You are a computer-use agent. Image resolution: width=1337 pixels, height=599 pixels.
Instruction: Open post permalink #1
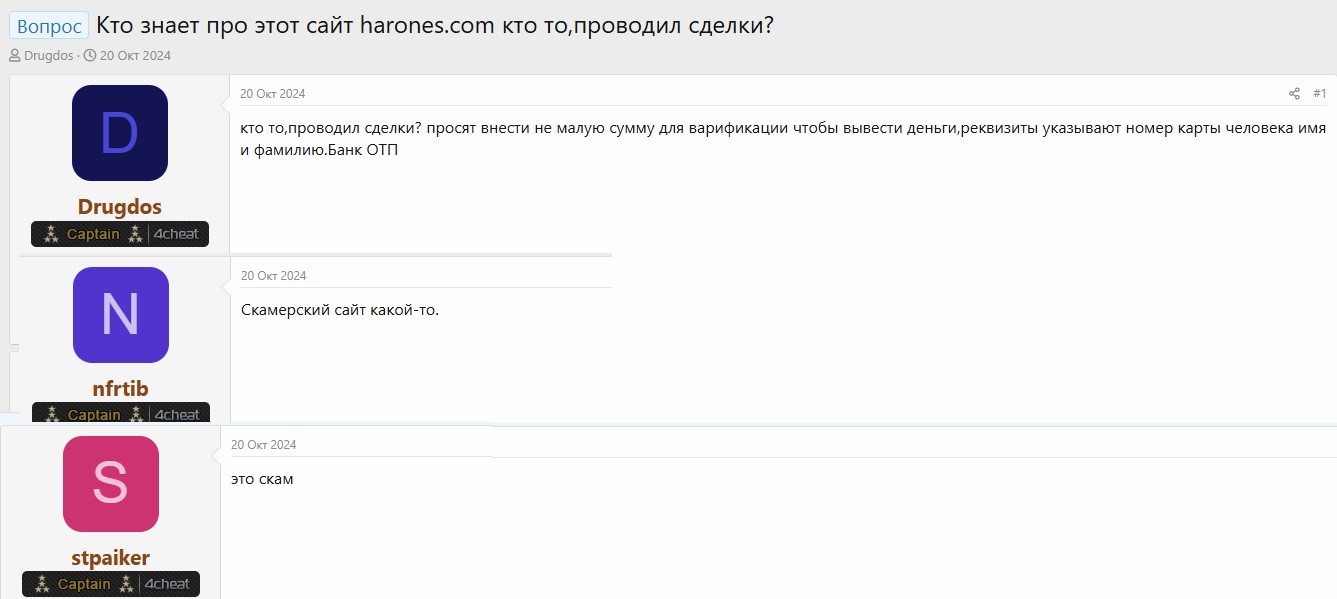[1319, 94]
